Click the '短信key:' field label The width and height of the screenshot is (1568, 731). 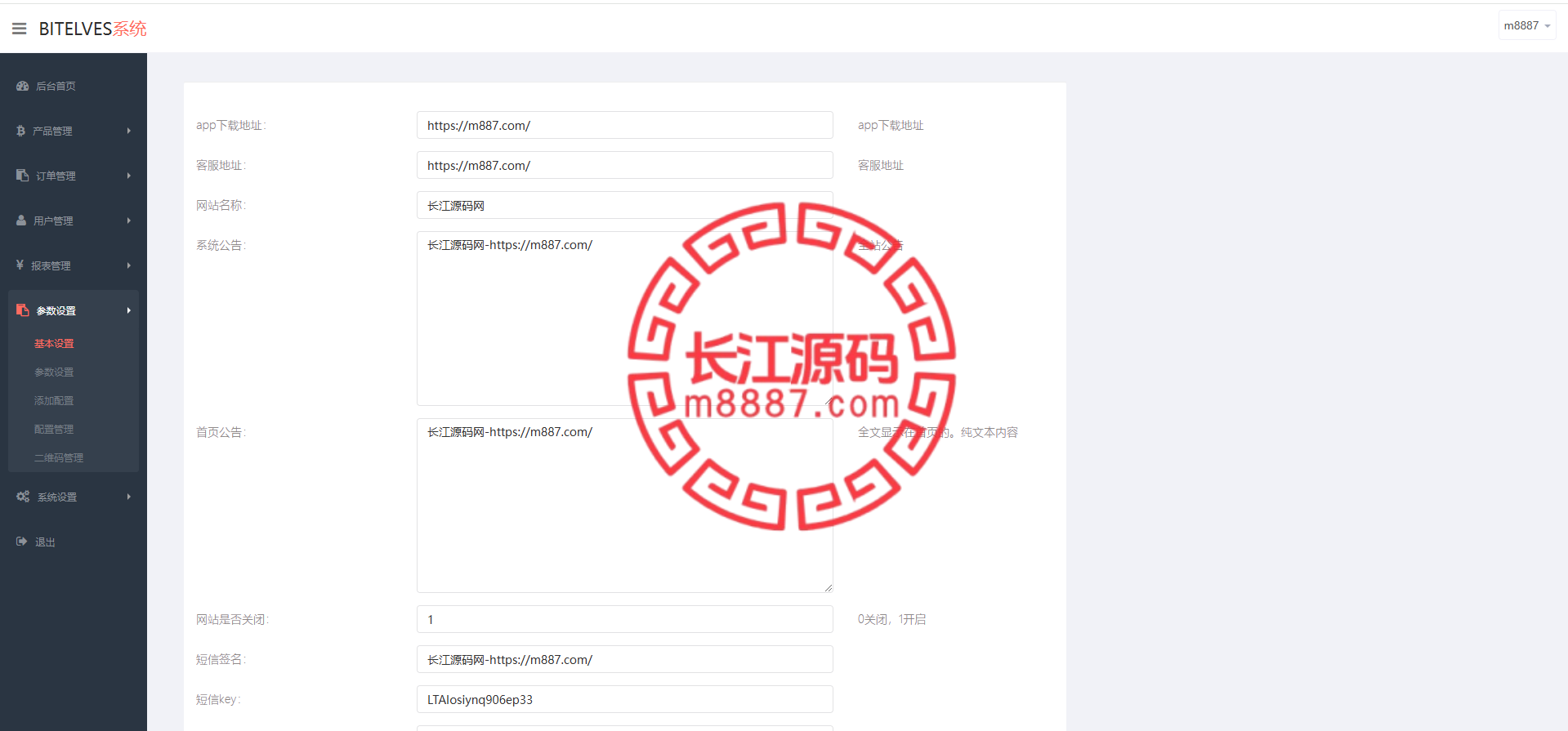pyautogui.click(x=218, y=699)
